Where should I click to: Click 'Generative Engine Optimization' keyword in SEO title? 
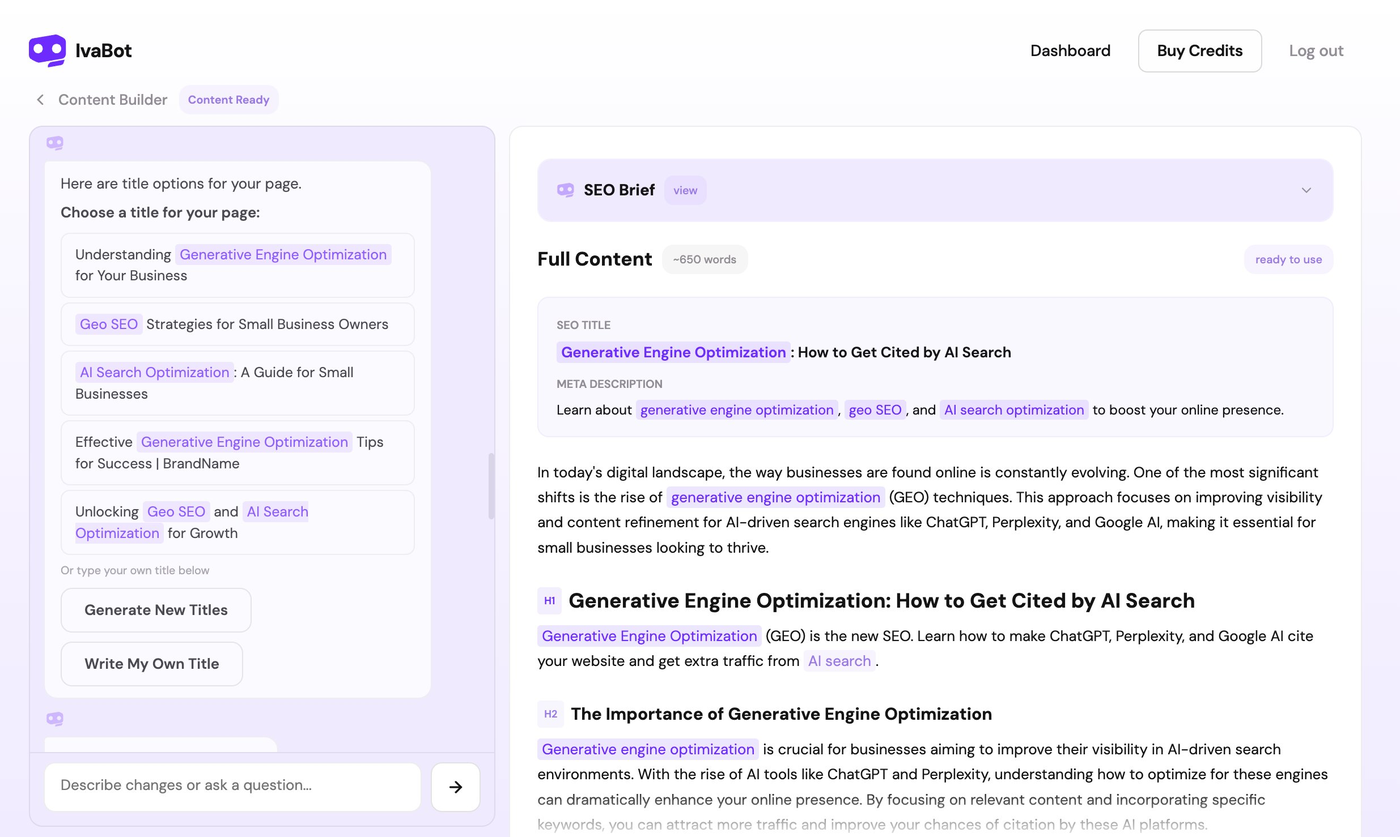click(x=674, y=352)
